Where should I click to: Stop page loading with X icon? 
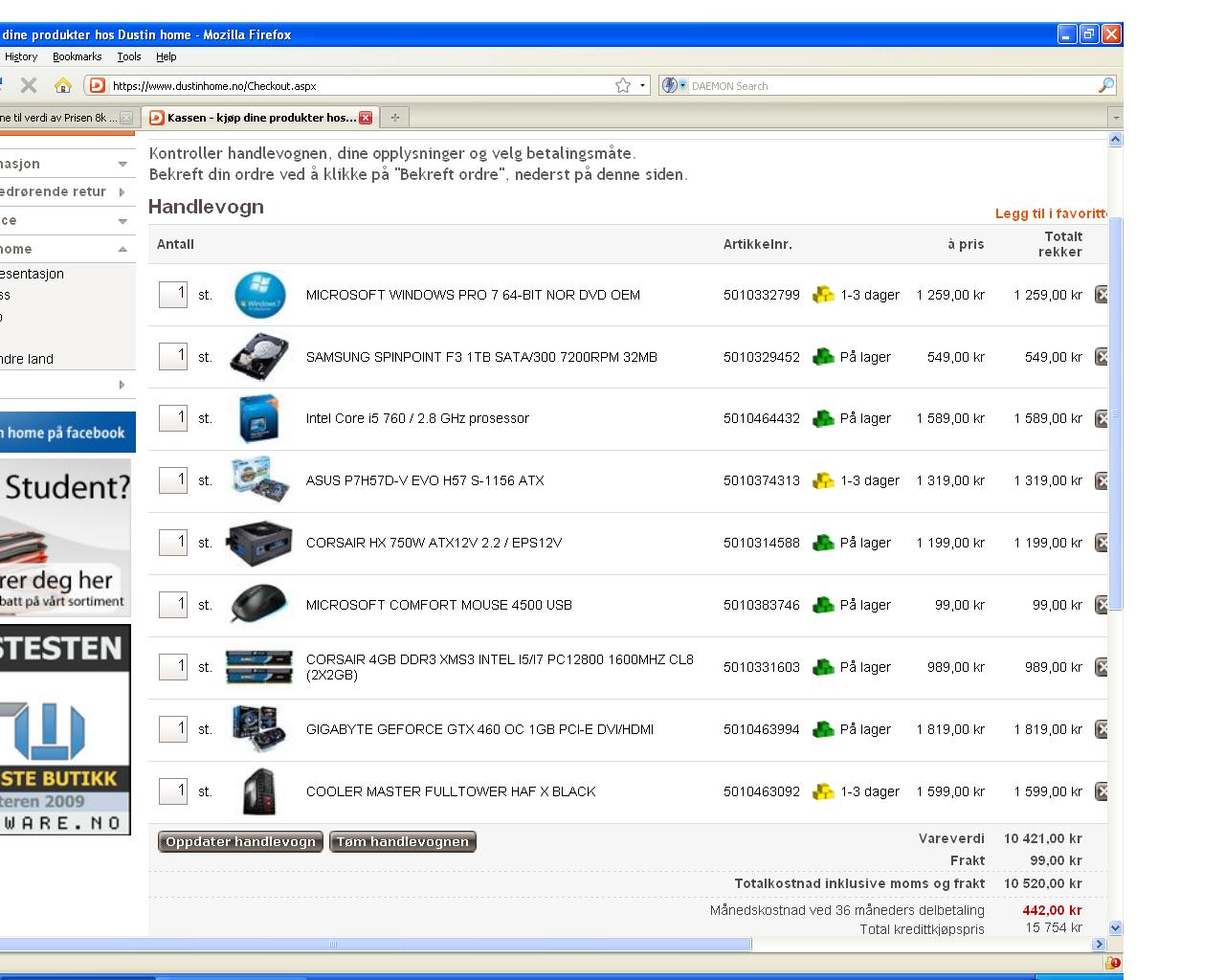point(29,85)
